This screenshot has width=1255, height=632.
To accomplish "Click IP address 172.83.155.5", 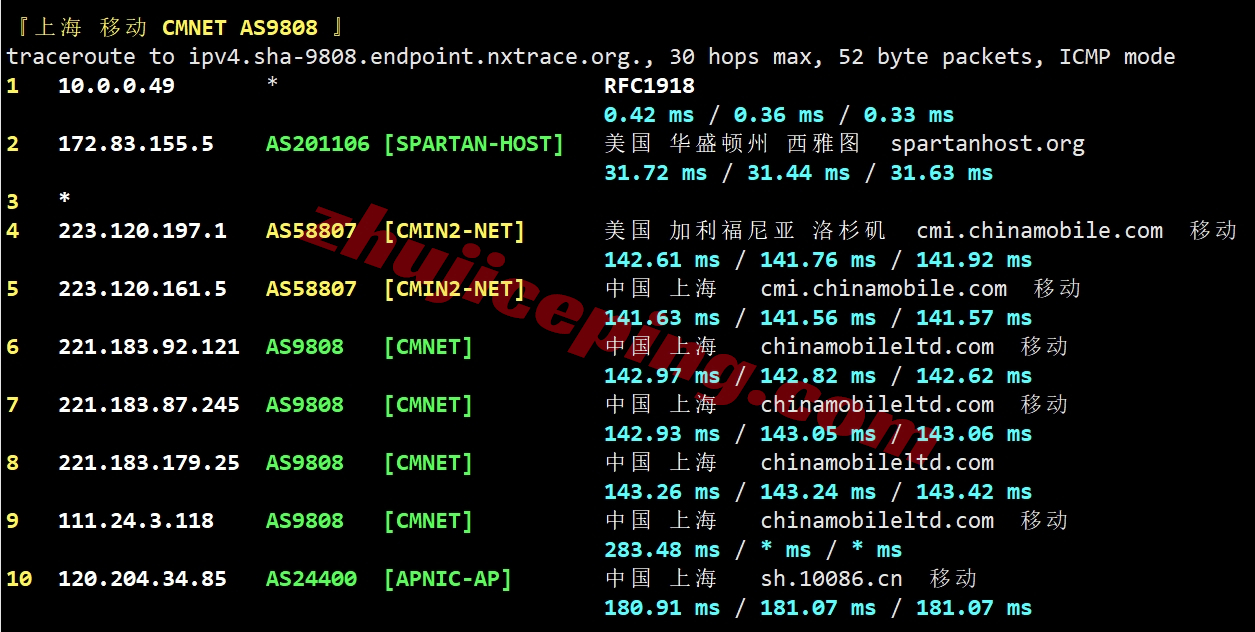I will pos(136,144).
